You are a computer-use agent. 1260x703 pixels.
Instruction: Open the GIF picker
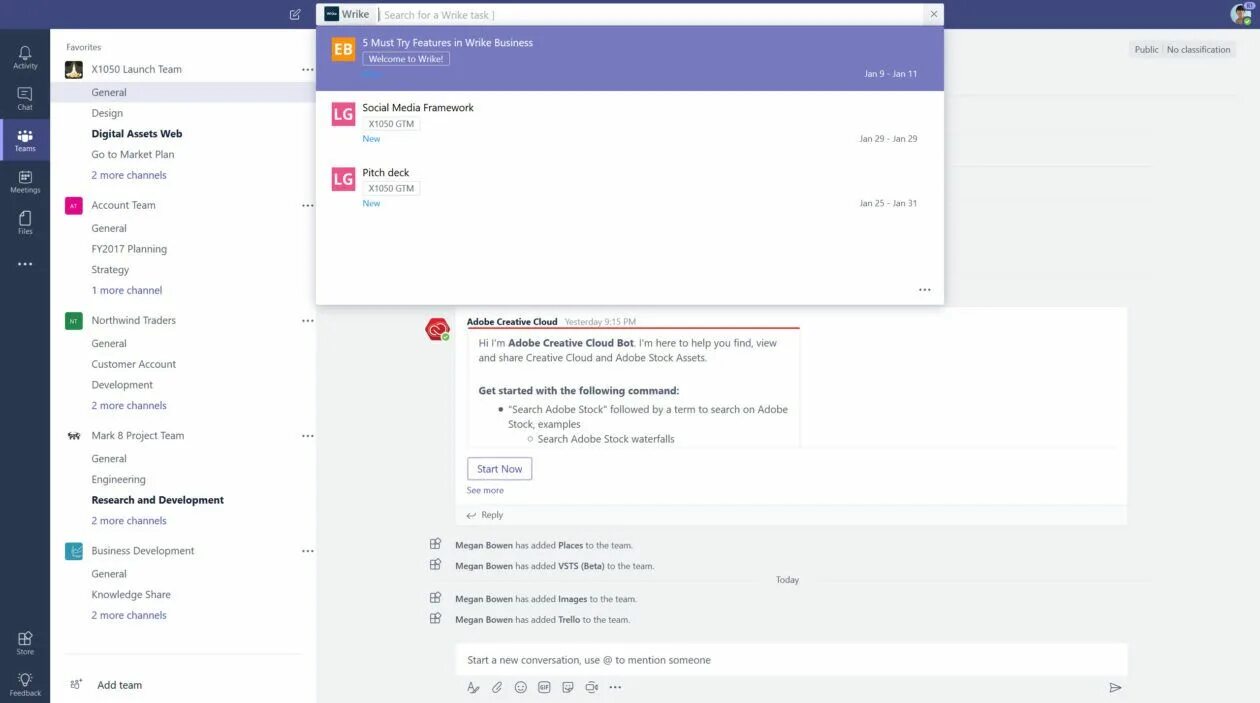544,687
